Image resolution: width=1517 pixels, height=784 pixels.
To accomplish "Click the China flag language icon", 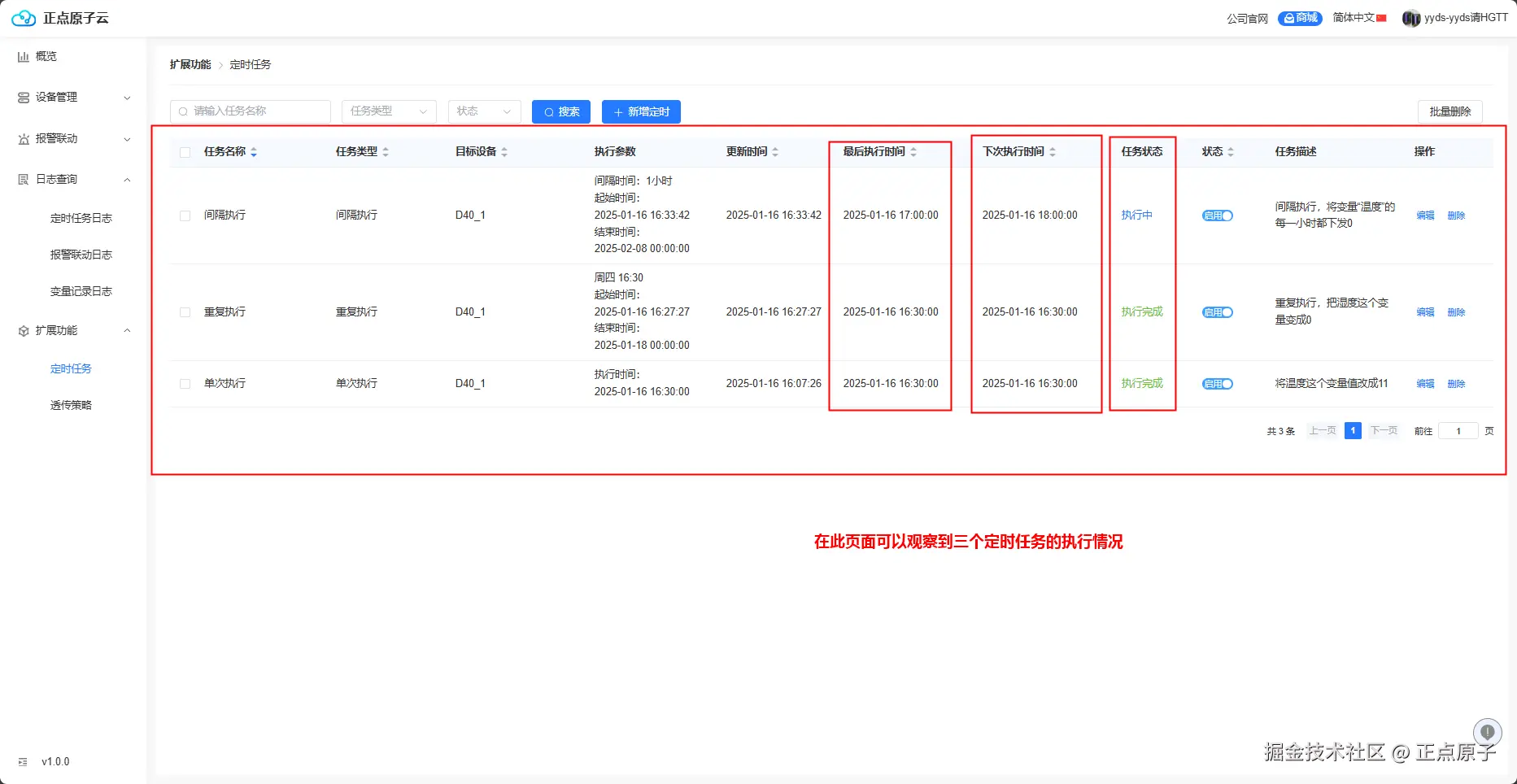I will 1381,18.
